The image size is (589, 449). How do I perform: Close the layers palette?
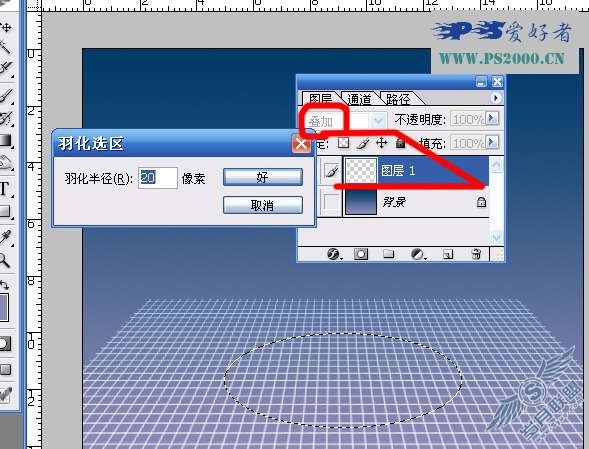pos(497,82)
